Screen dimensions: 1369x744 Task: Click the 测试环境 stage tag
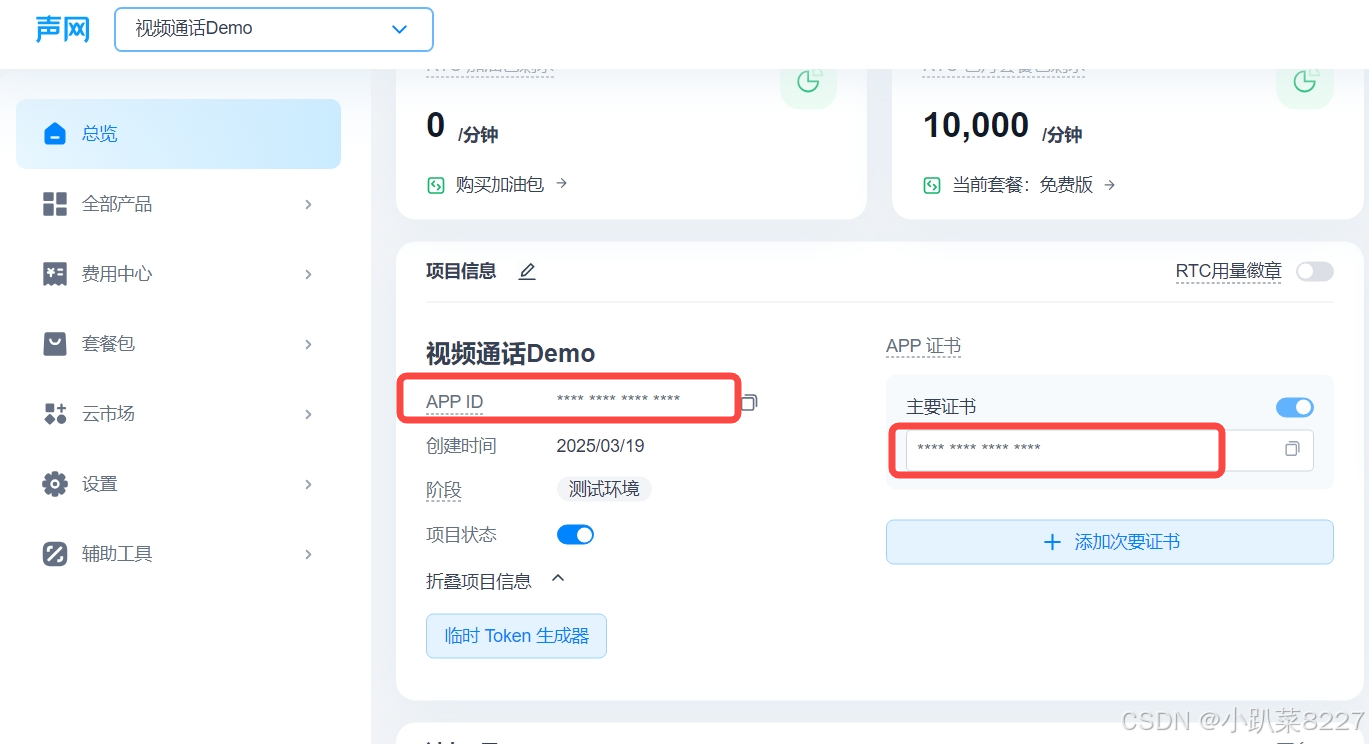tap(604, 489)
